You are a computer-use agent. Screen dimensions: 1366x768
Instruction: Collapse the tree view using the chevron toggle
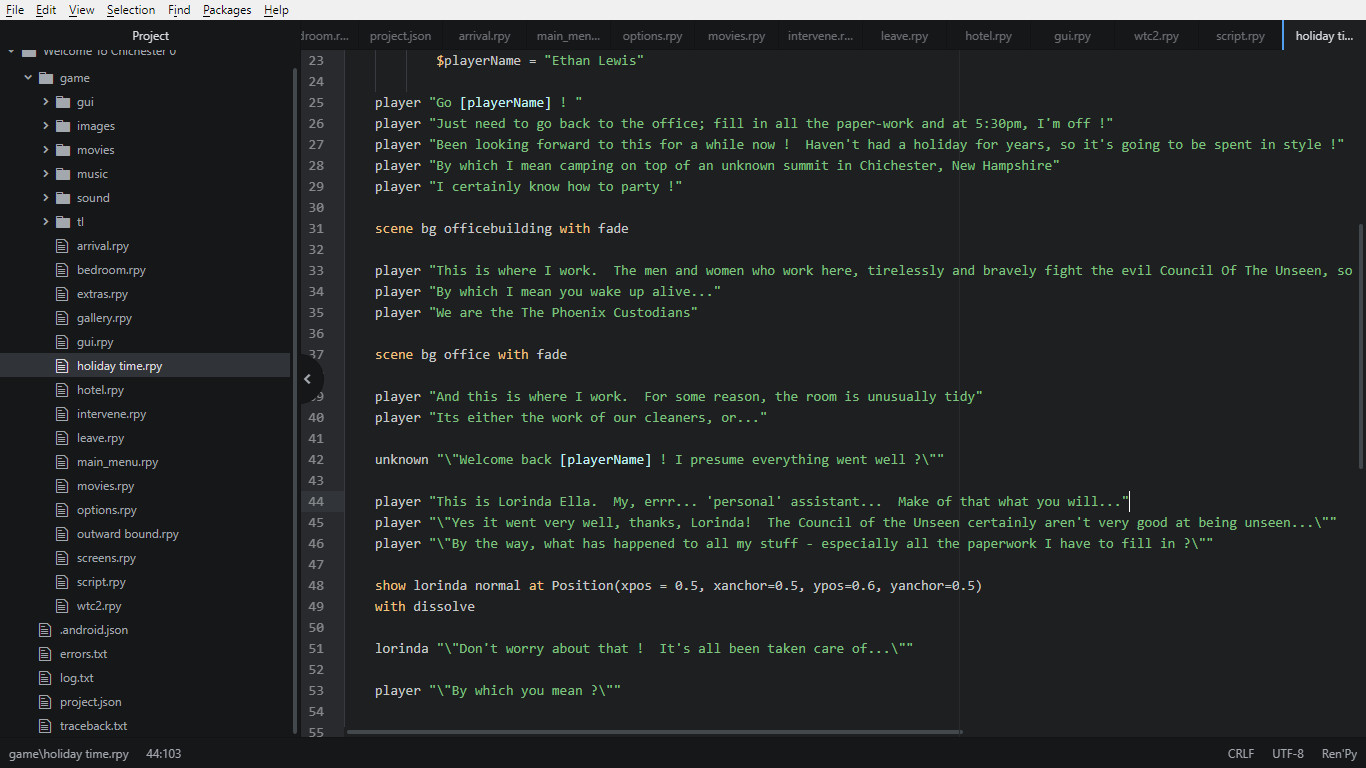(x=308, y=380)
